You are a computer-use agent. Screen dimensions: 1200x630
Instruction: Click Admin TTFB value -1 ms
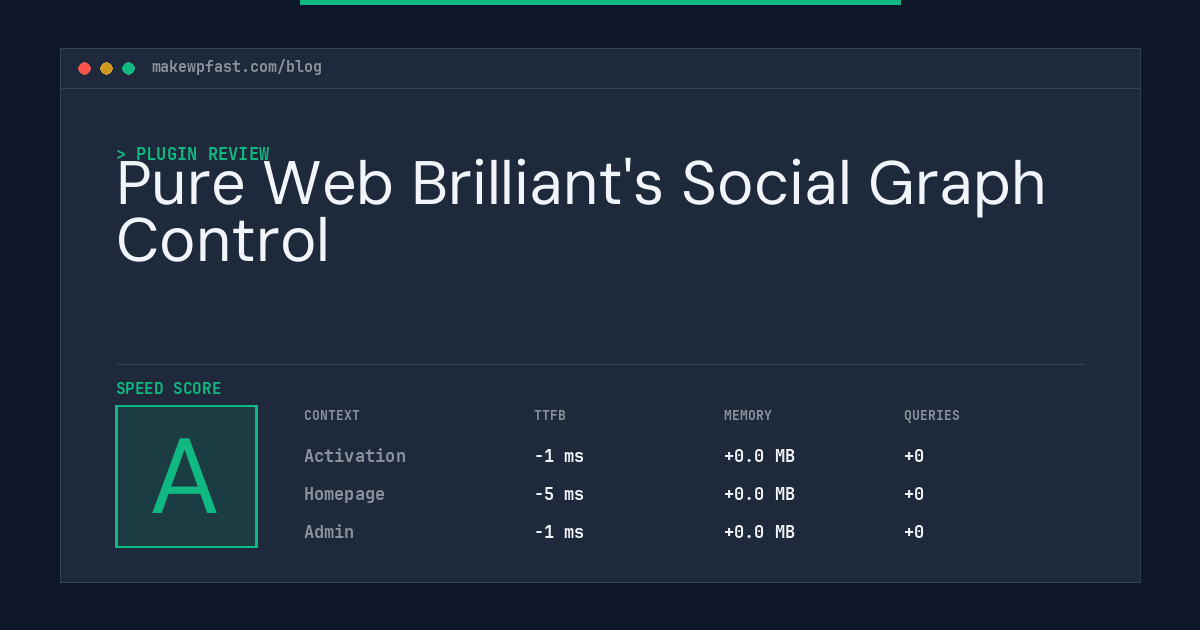coord(559,532)
